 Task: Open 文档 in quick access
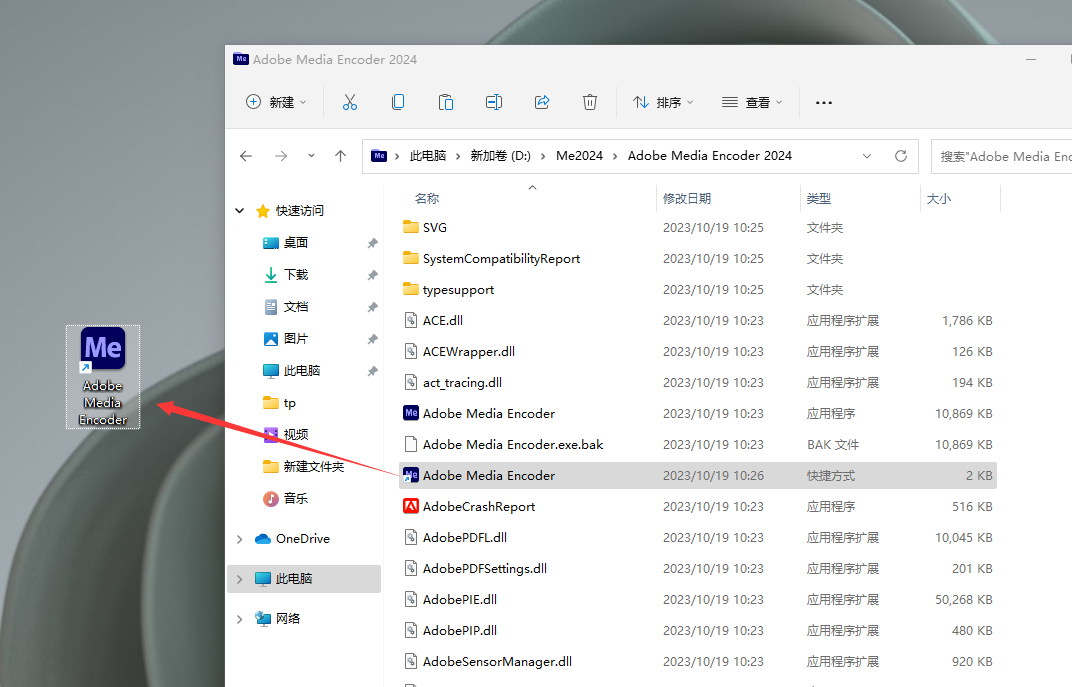click(x=296, y=307)
